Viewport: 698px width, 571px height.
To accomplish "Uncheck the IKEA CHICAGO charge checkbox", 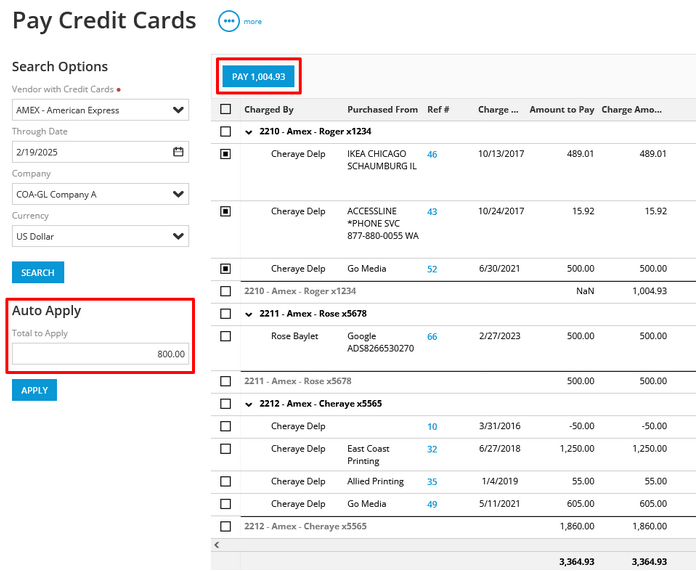I will click(x=226, y=154).
